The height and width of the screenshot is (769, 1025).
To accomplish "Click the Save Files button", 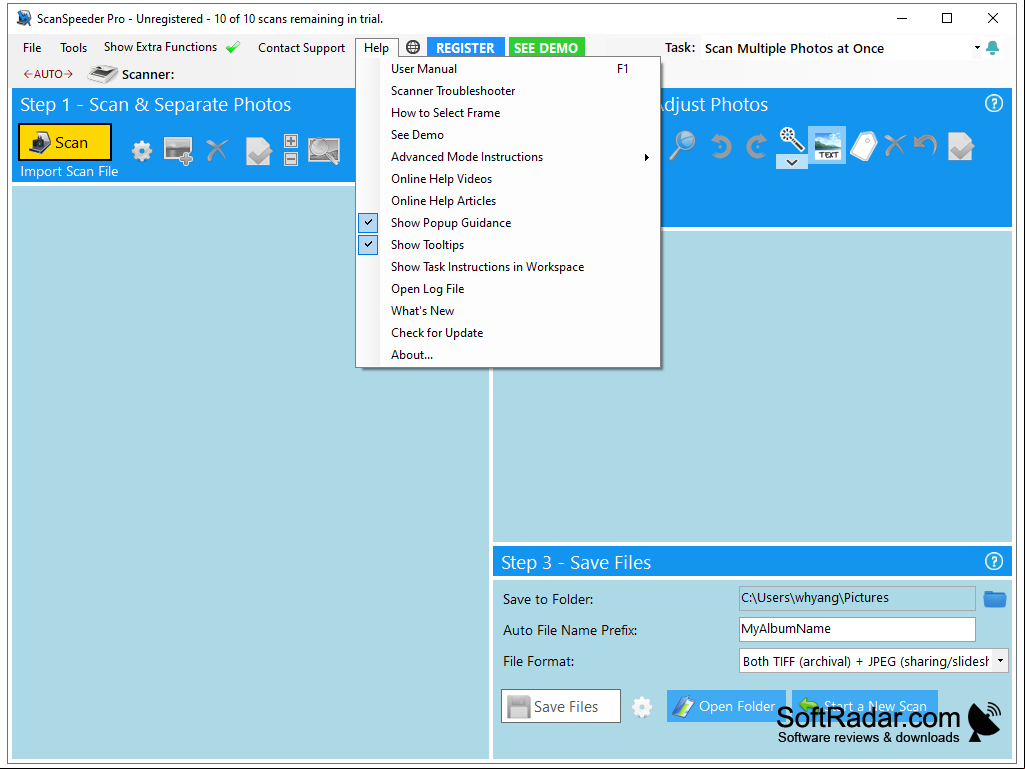I will (x=561, y=706).
